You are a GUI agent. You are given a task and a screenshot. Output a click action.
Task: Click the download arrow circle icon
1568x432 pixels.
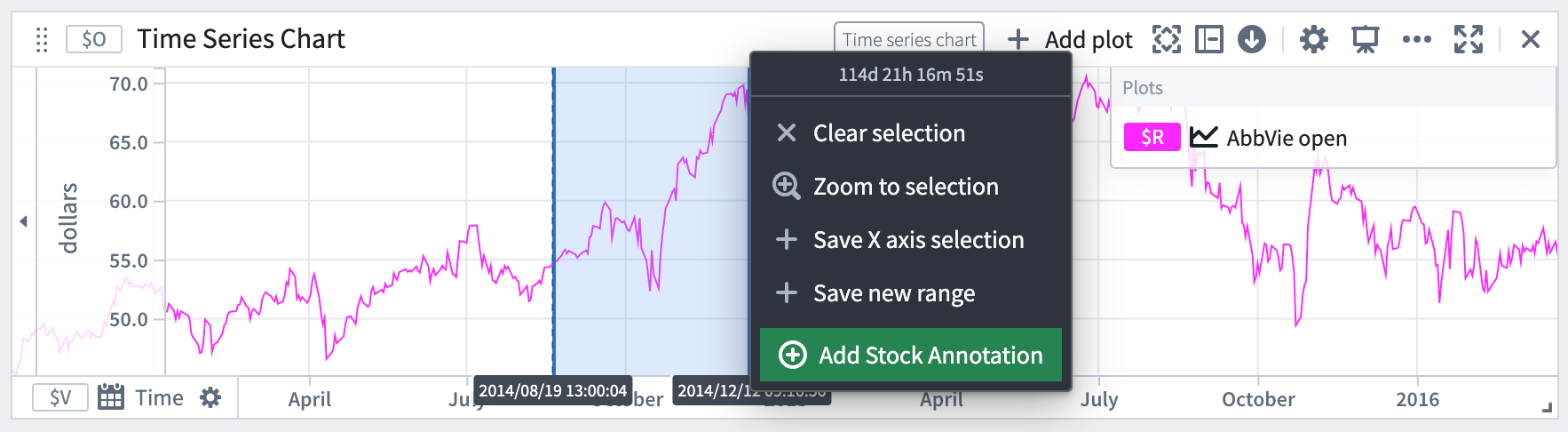tap(1251, 39)
